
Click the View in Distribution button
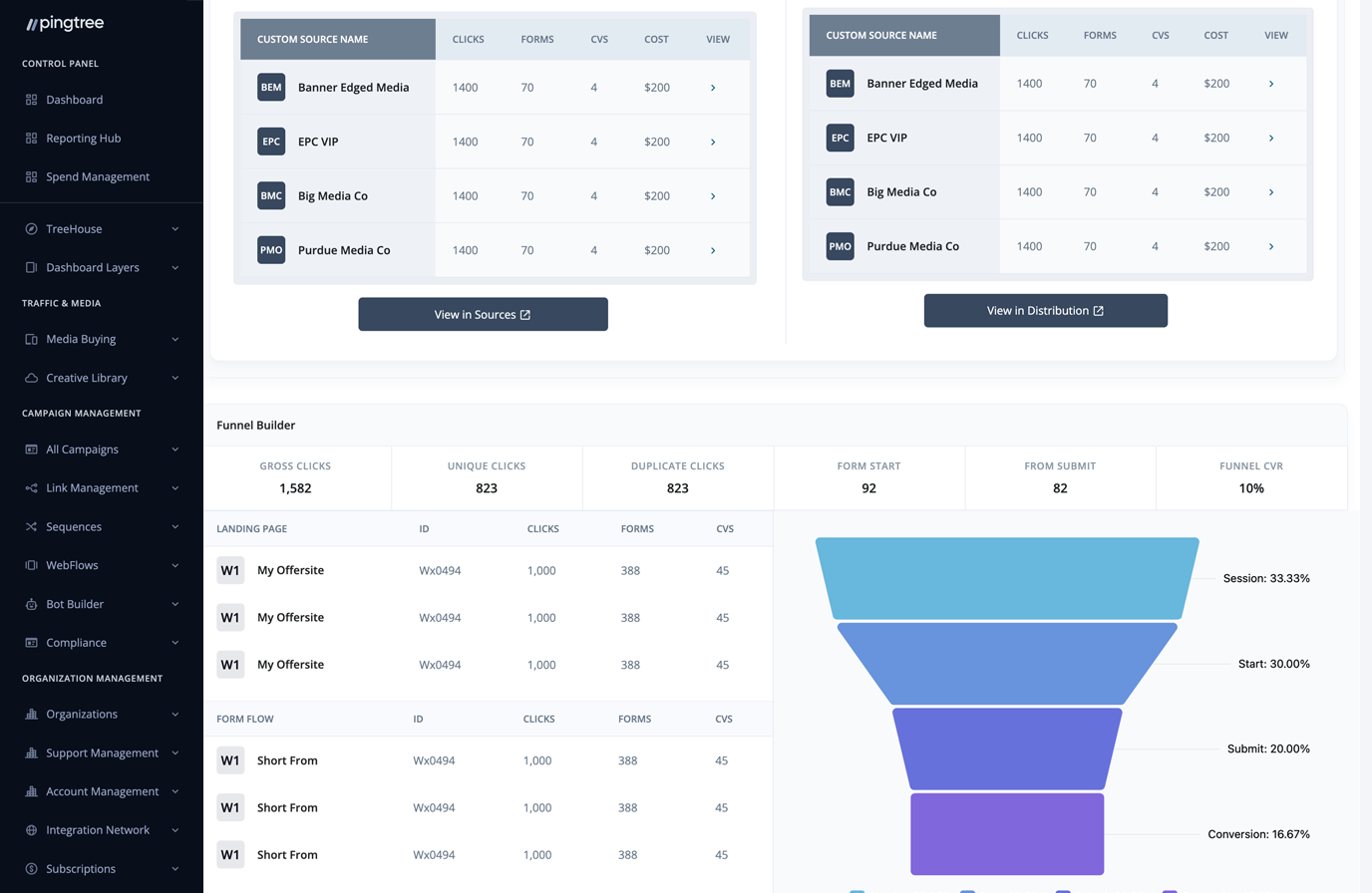[x=1045, y=311]
